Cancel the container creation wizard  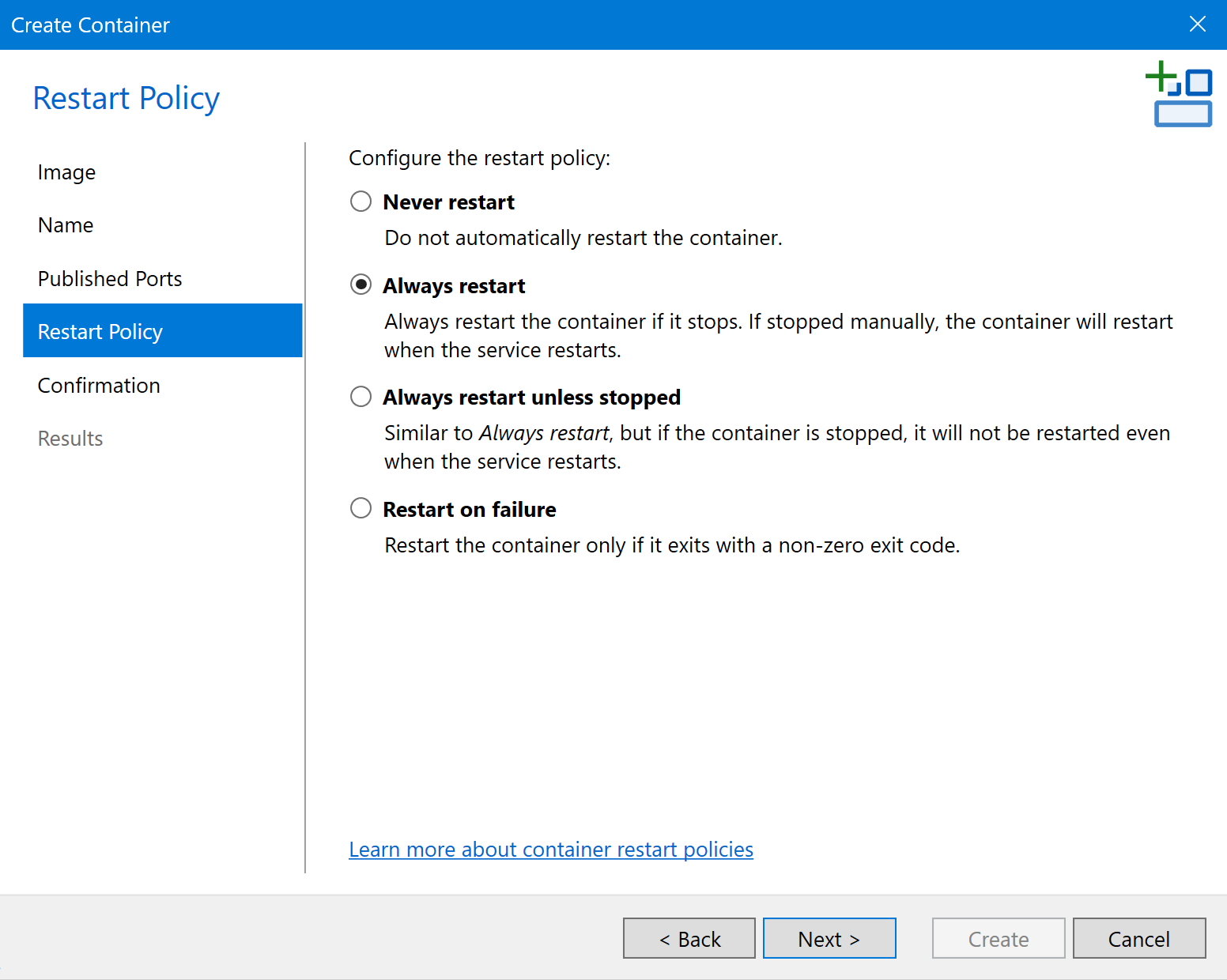tap(1138, 939)
